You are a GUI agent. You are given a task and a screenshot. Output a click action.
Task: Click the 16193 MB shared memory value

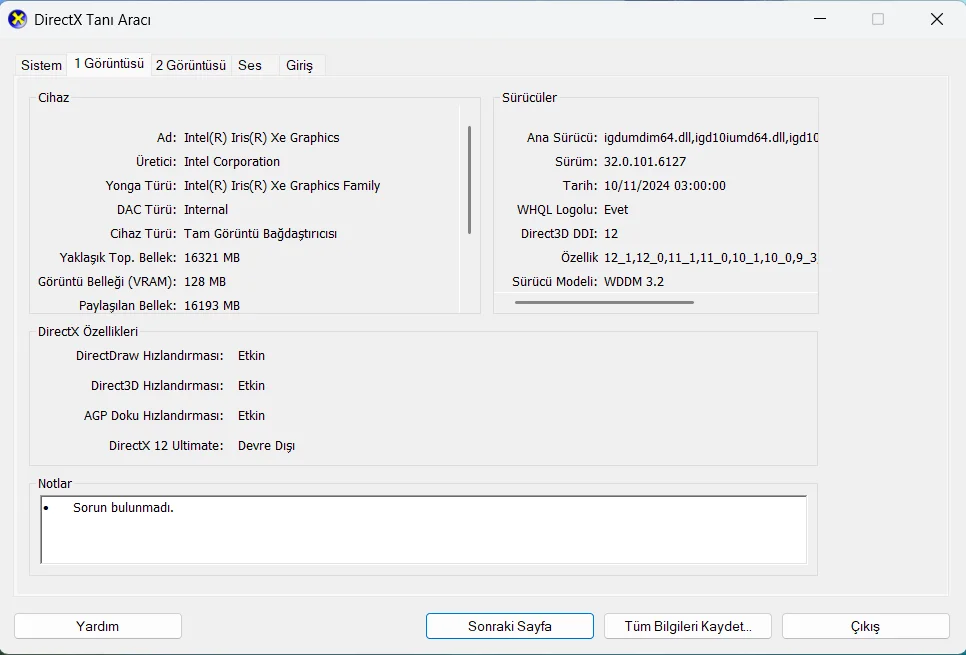(212, 306)
